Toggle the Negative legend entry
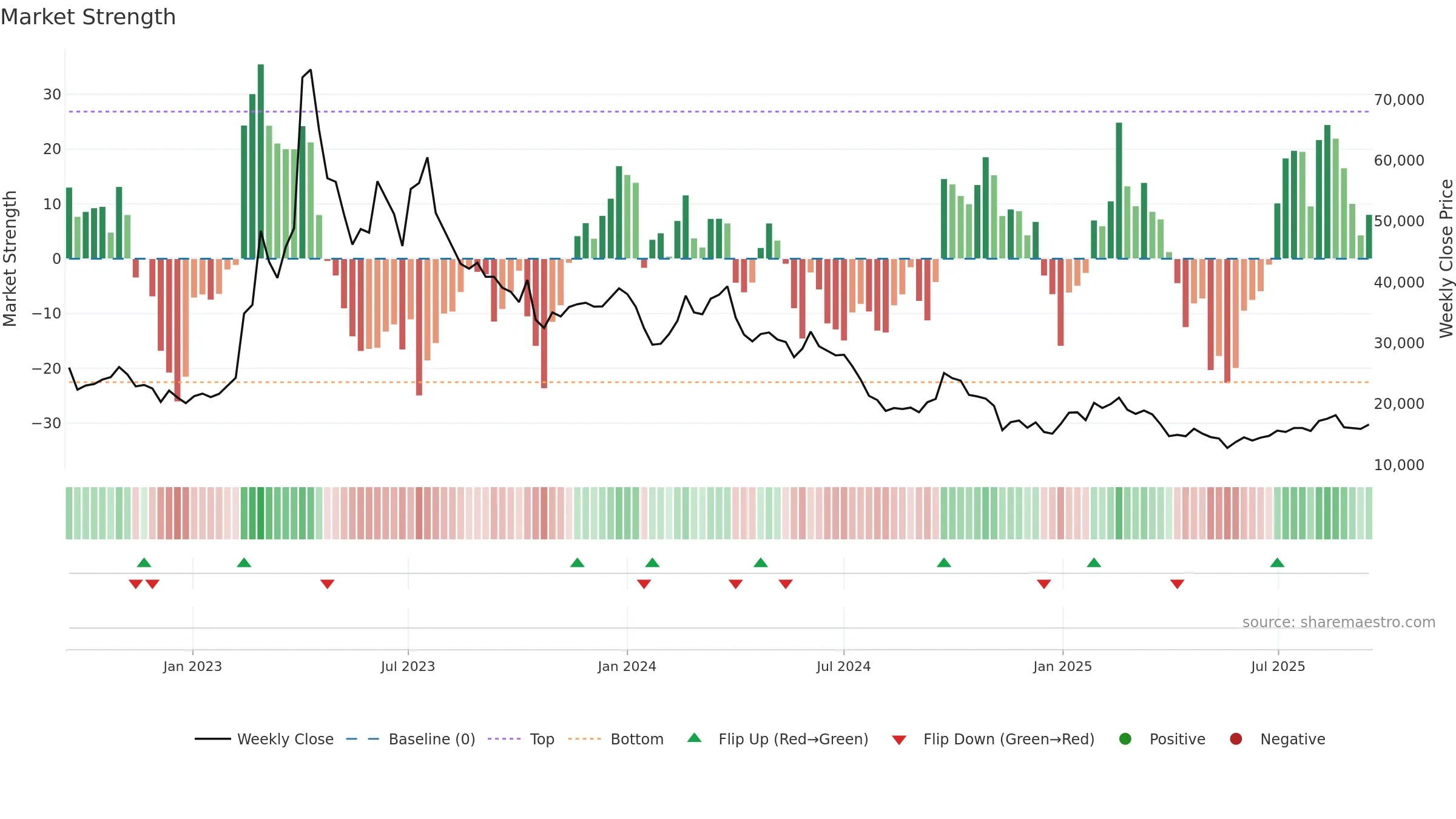Viewport: 1456px width, 819px height. tap(1277, 739)
